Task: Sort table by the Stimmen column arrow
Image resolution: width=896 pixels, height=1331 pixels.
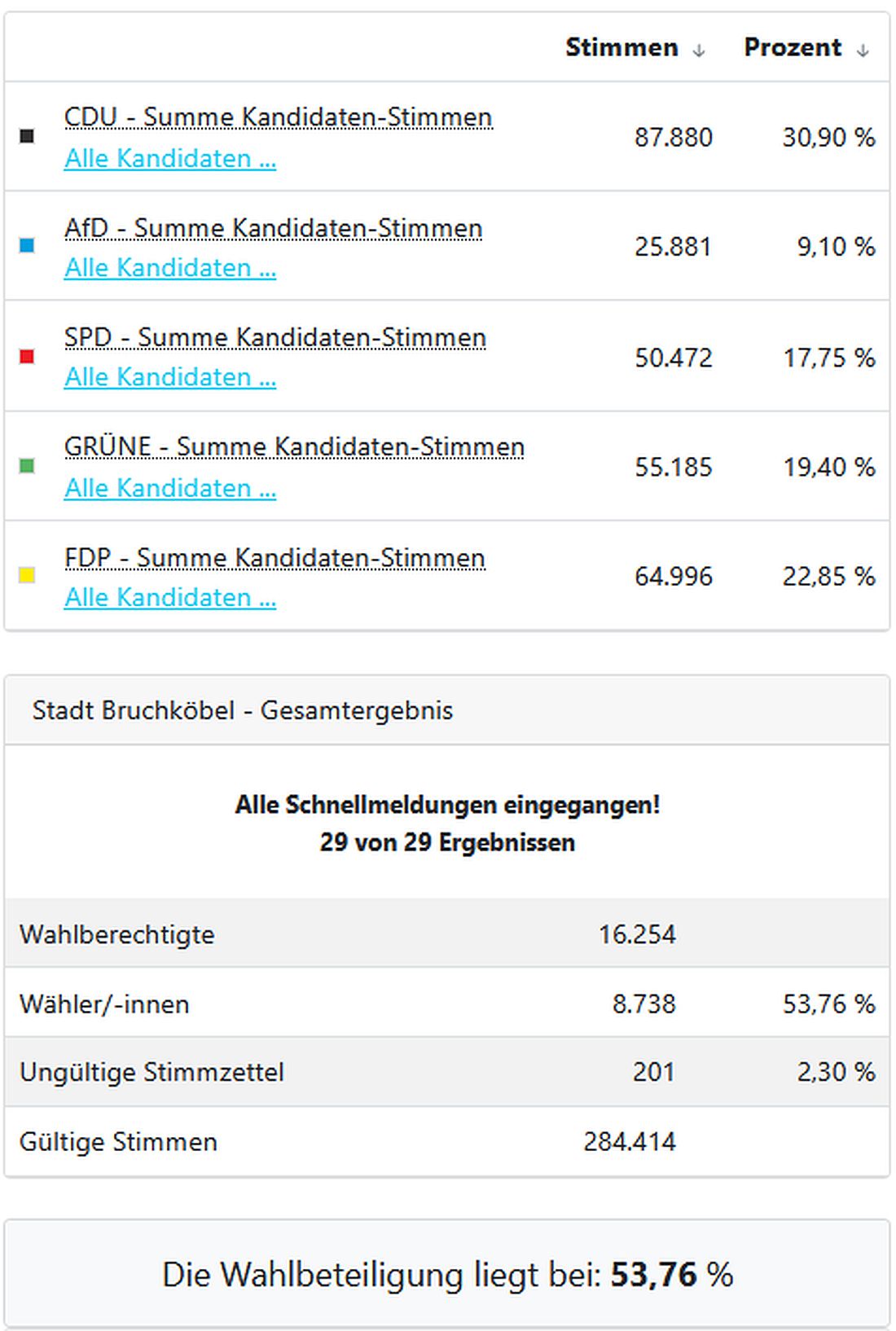Action: (699, 49)
